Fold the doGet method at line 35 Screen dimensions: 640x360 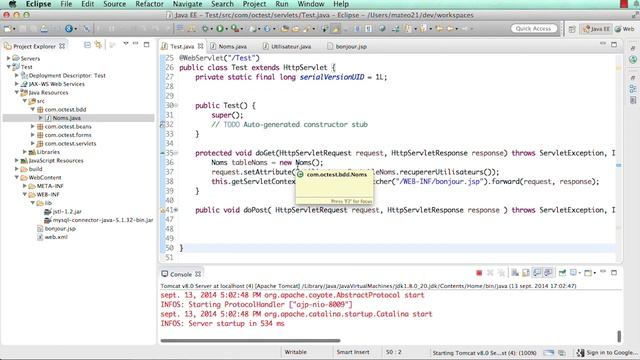click(x=176, y=153)
